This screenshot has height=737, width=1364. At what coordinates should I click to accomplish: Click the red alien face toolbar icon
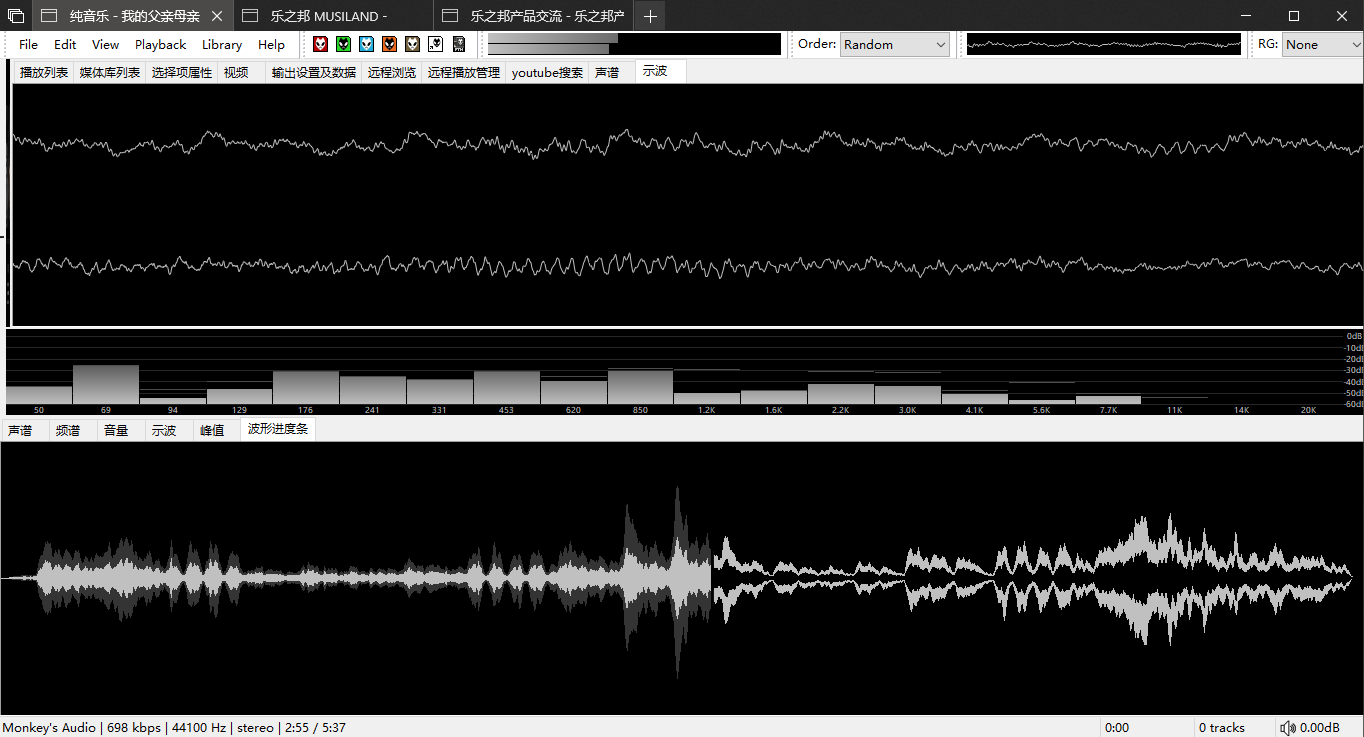coord(320,44)
